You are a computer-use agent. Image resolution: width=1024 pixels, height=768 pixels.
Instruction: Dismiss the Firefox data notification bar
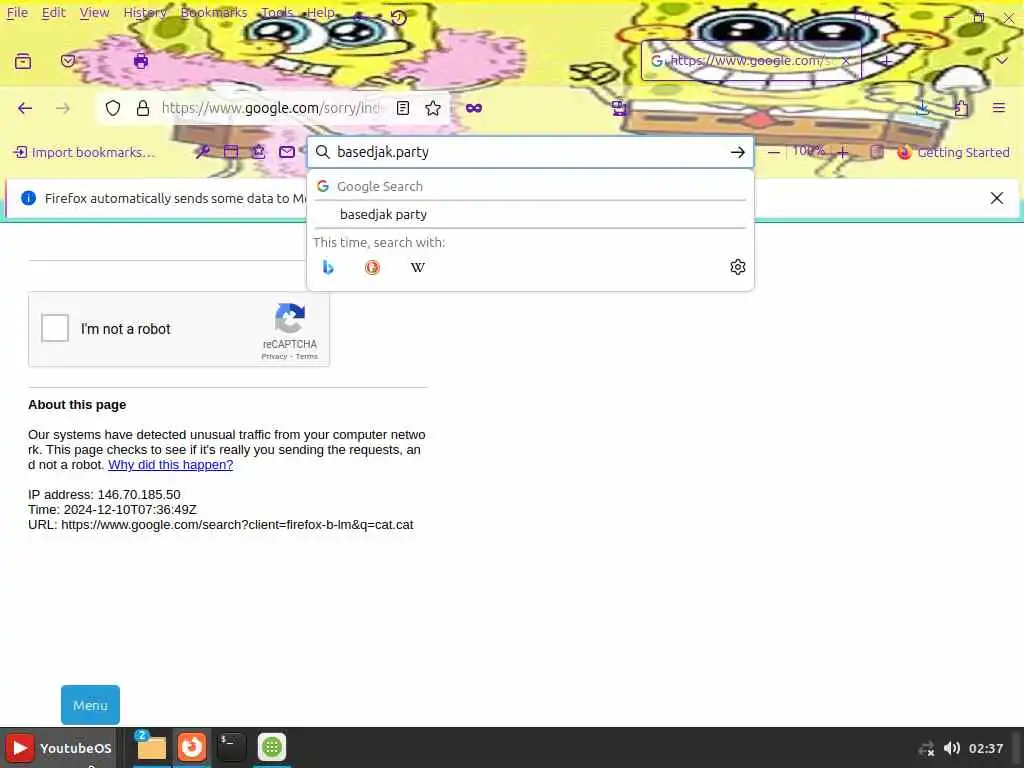997,198
